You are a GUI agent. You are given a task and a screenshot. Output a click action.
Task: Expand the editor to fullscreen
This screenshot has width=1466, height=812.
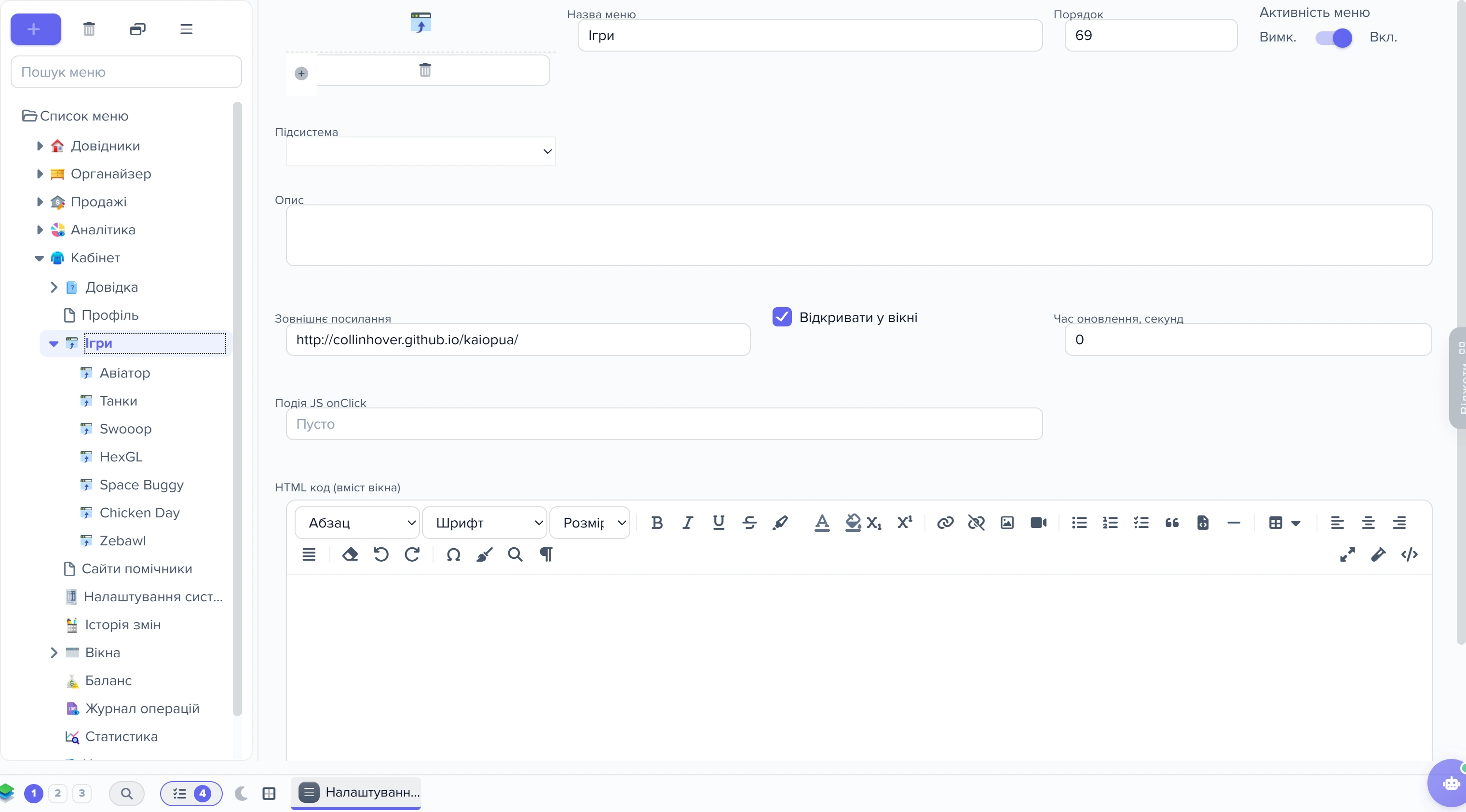pyautogui.click(x=1347, y=554)
